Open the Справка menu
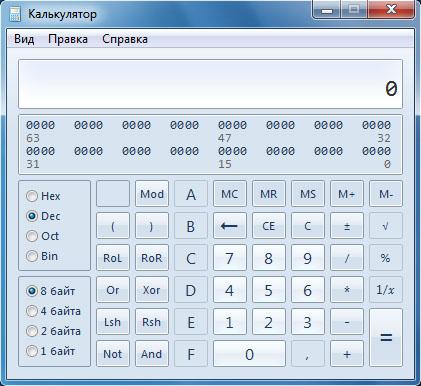This screenshot has width=421, height=386. point(125,39)
